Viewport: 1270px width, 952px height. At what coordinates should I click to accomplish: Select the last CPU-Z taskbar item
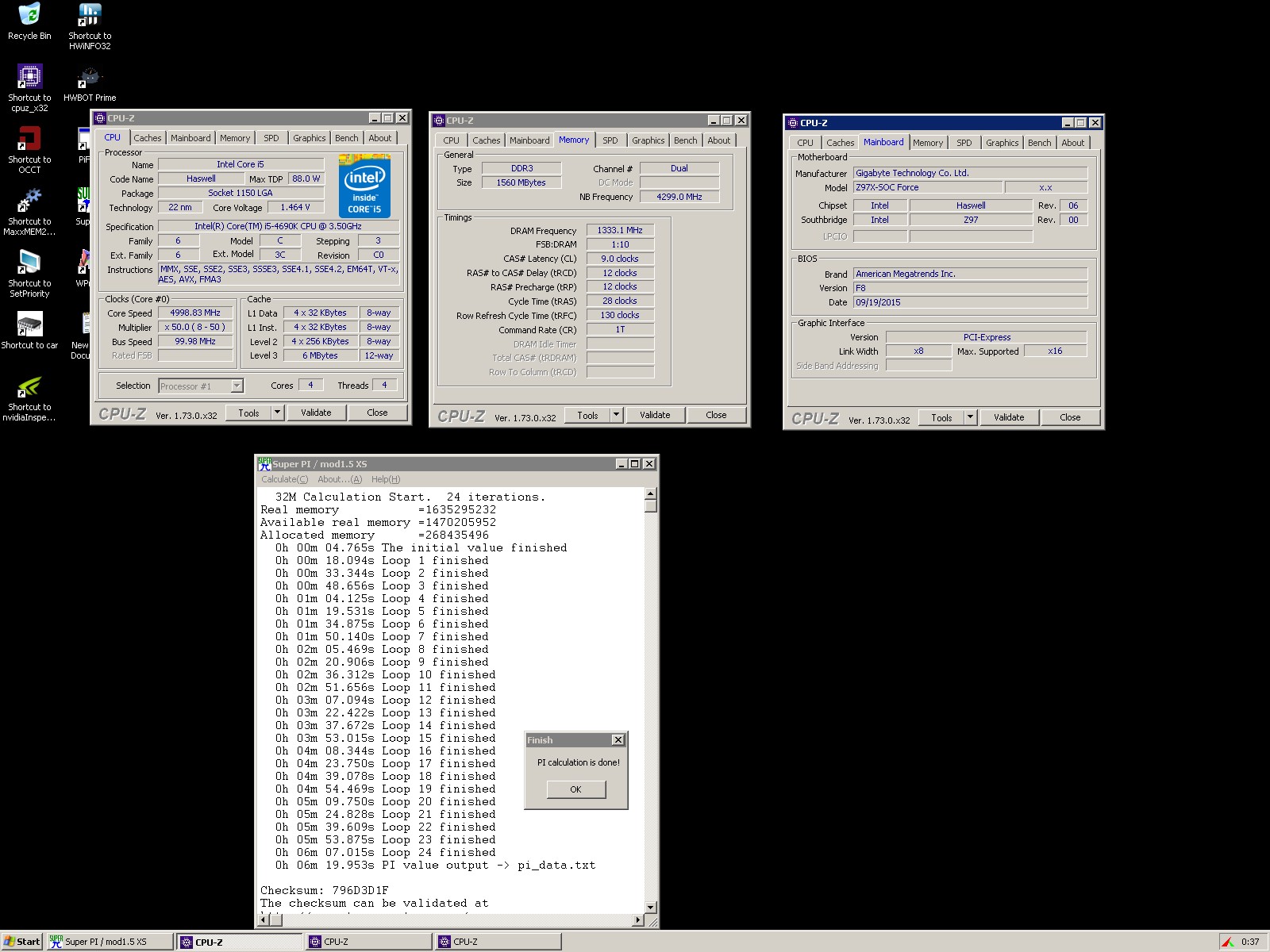point(498,942)
